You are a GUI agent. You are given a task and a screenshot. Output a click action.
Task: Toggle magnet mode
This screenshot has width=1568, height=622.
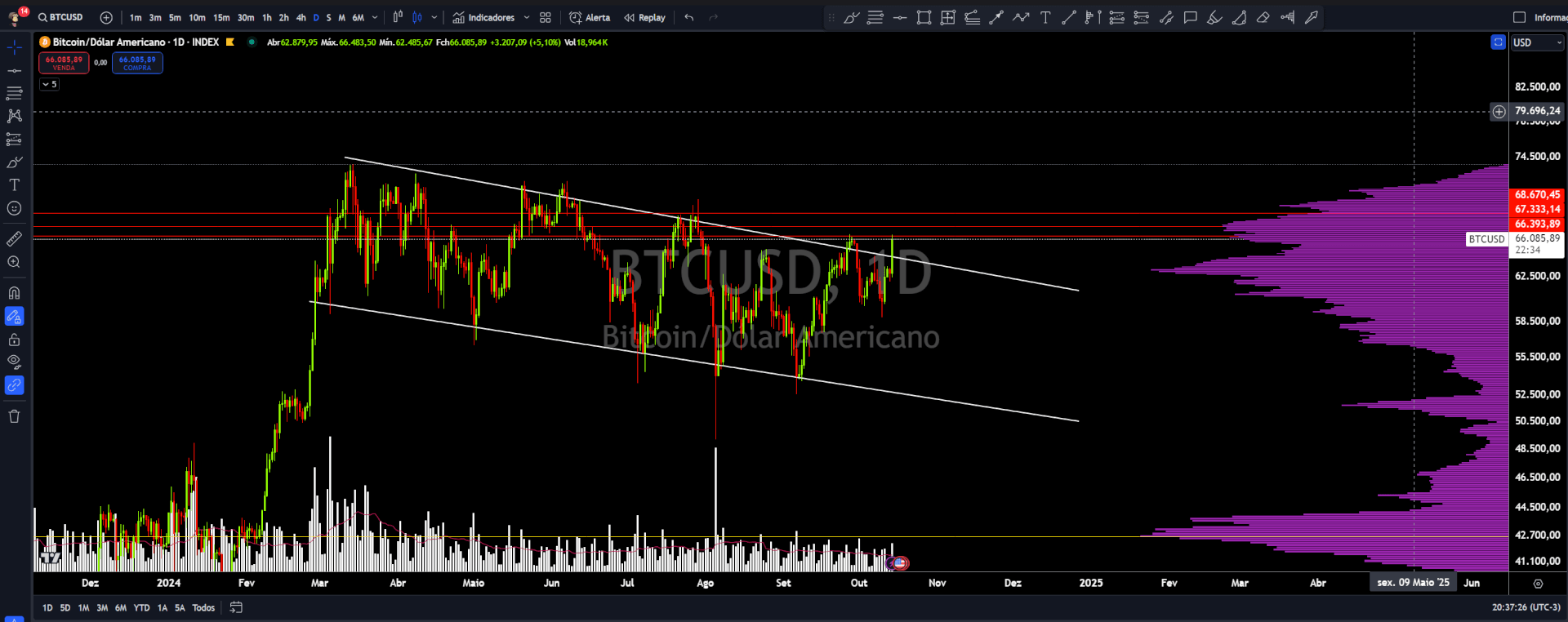14,293
